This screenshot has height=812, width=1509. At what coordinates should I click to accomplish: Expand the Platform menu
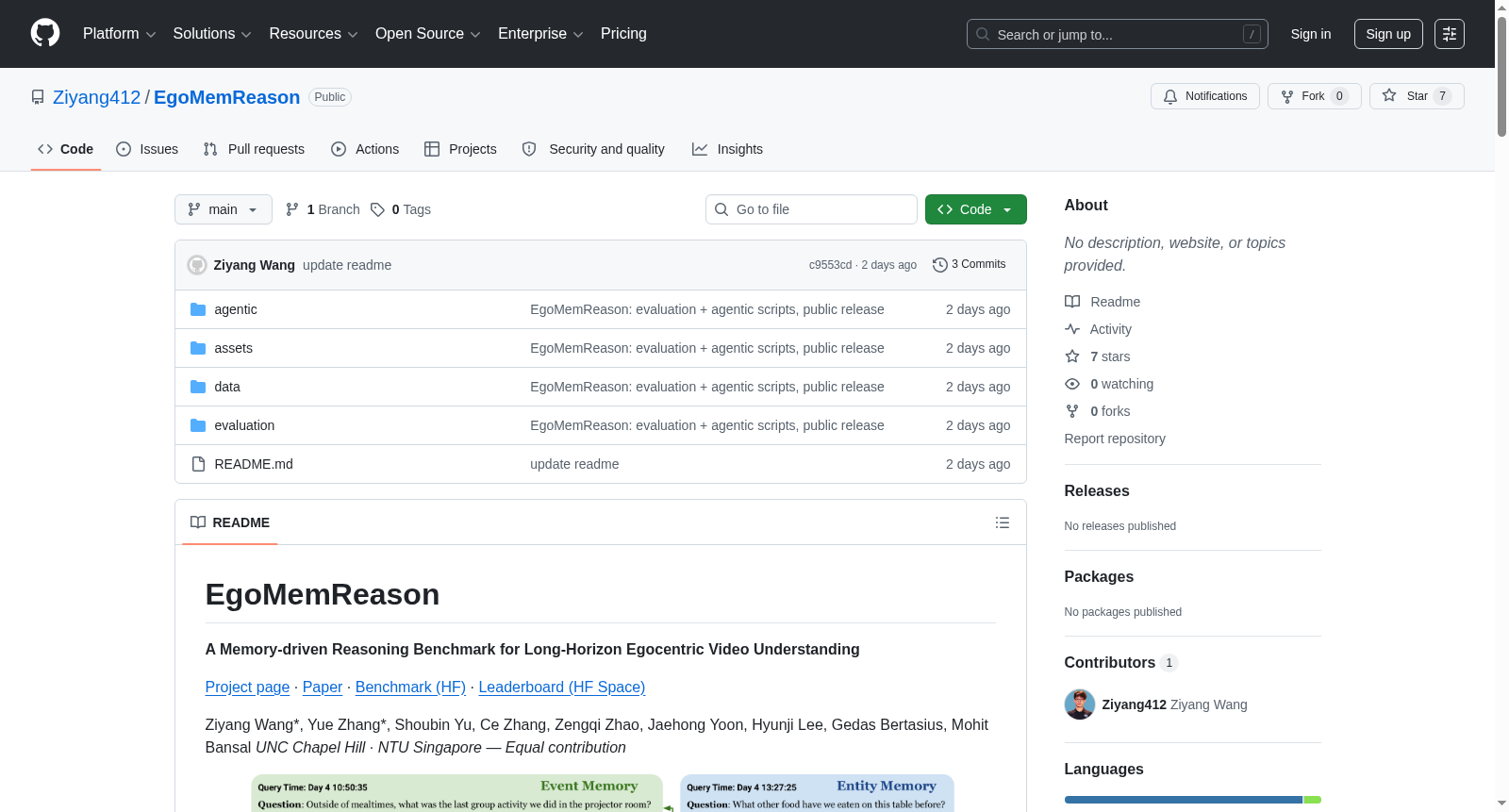(120, 34)
